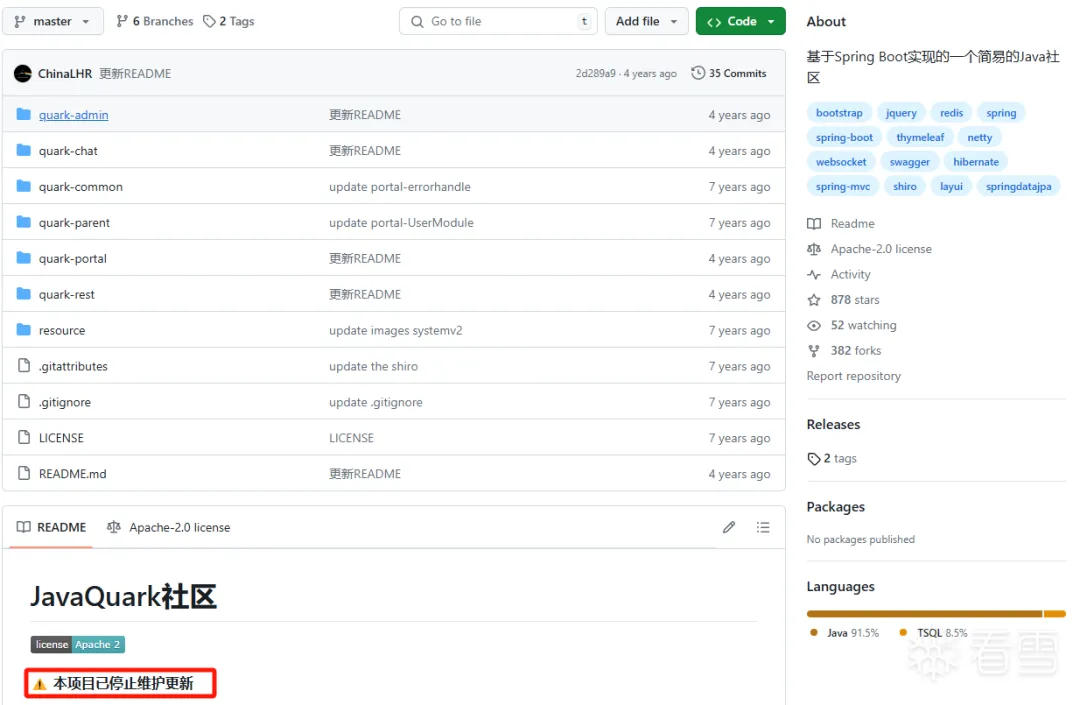Click the license Apache 2 badge
The height and width of the screenshot is (705, 1080).
tap(78, 644)
